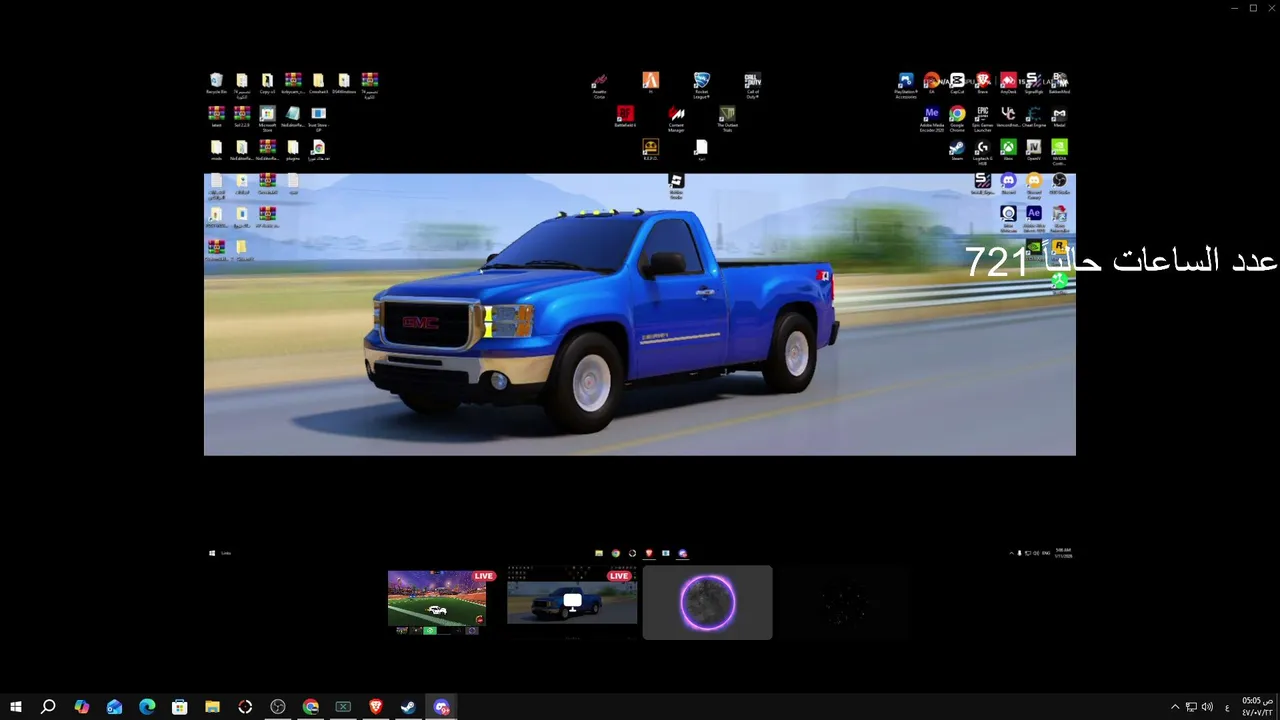Image resolution: width=1280 pixels, height=720 pixels.
Task: Open the taskbar clock and date
Action: [1256, 707]
